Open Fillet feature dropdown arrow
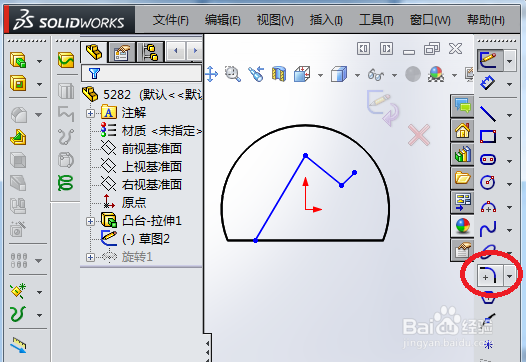 39,115
